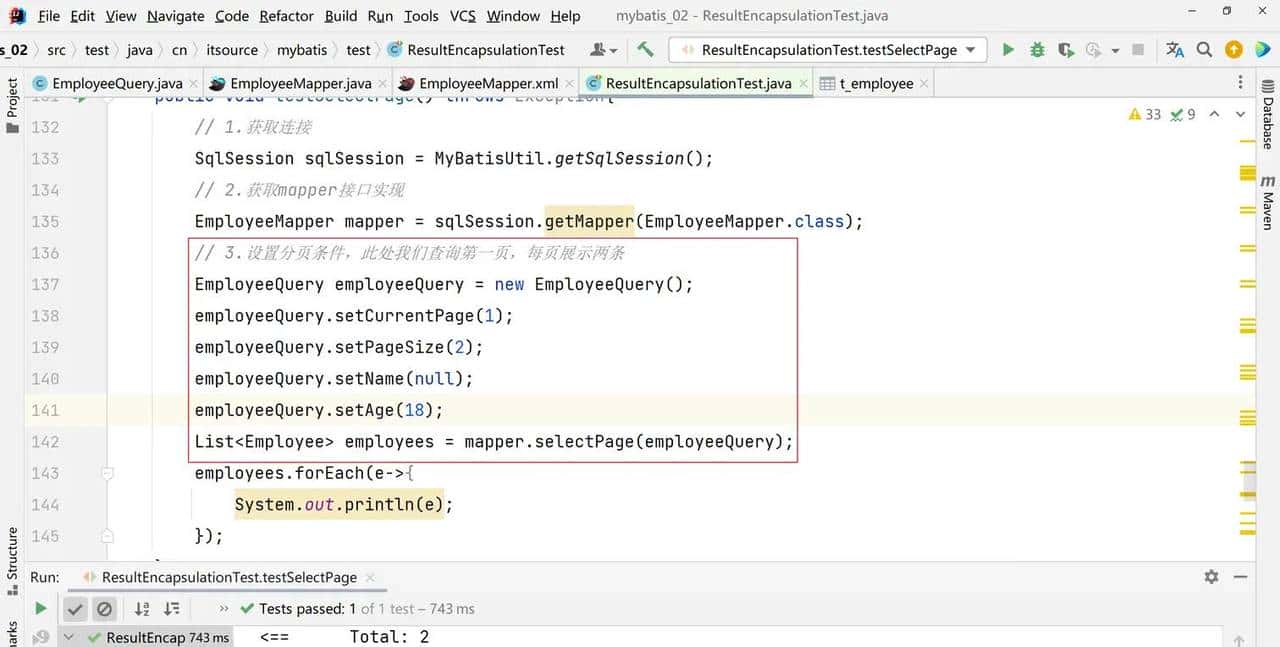Click the Build hammer icon
This screenshot has height=647, width=1280.
[x=645, y=49]
